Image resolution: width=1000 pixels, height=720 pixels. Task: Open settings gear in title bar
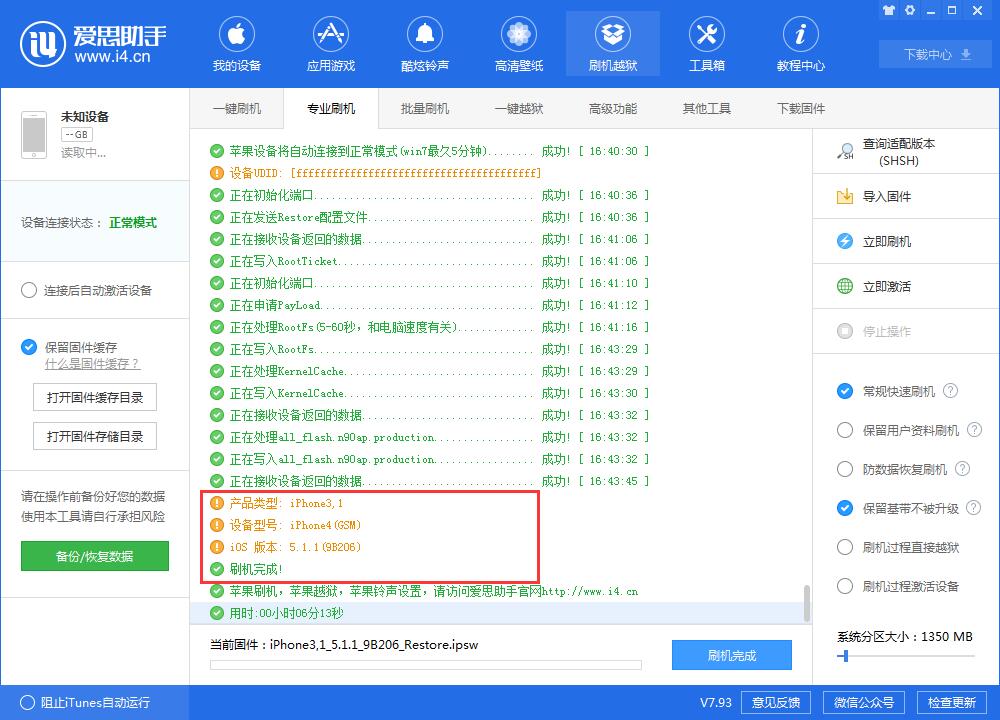pyautogui.click(x=910, y=10)
